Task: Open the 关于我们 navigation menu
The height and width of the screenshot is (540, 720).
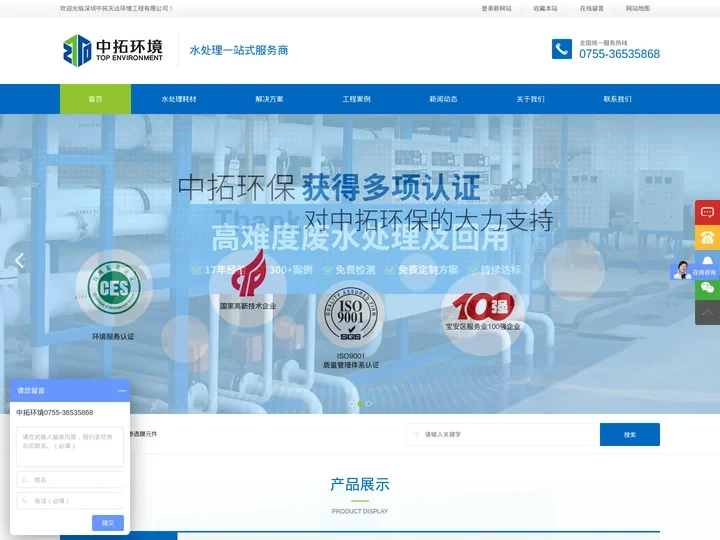Action: pyautogui.click(x=530, y=99)
